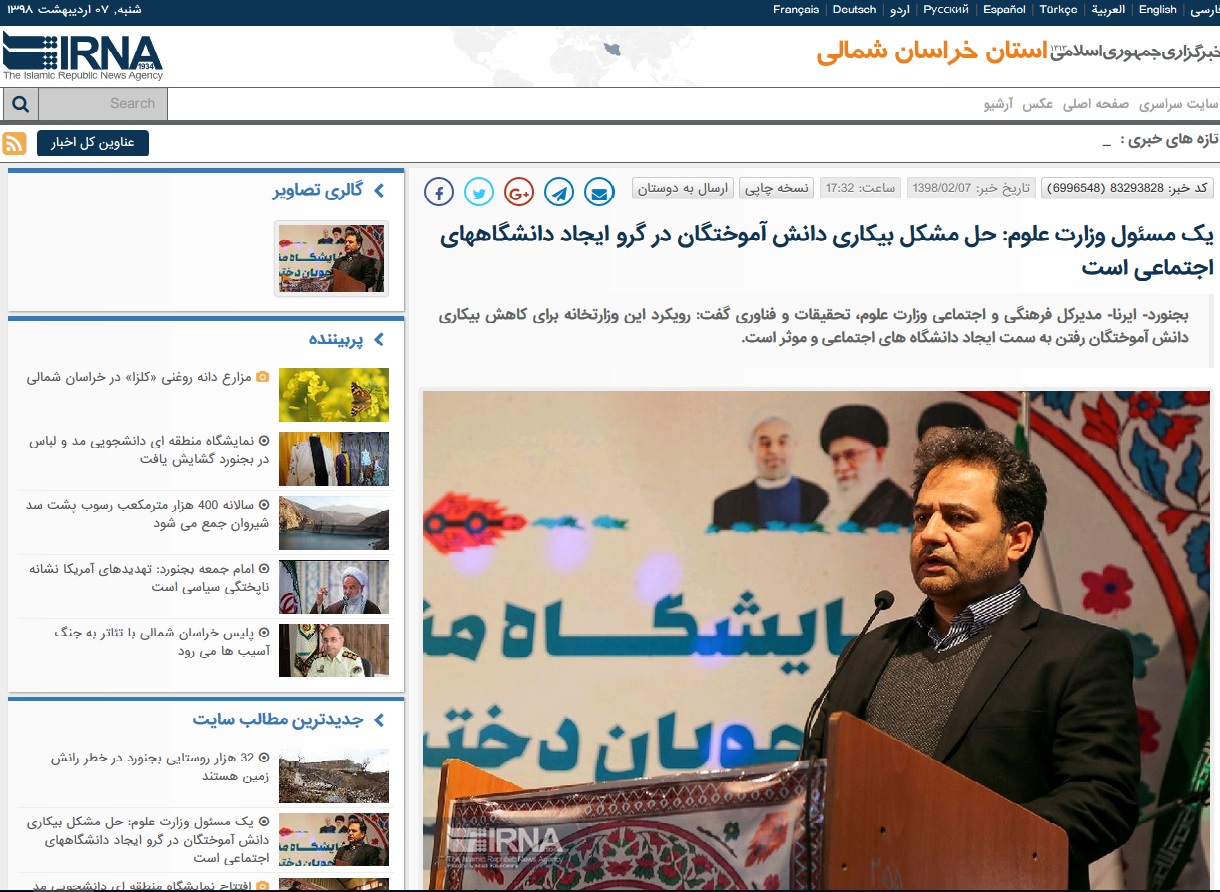The image size is (1220, 892).
Task: Switch language to Русский
Action: click(x=946, y=10)
